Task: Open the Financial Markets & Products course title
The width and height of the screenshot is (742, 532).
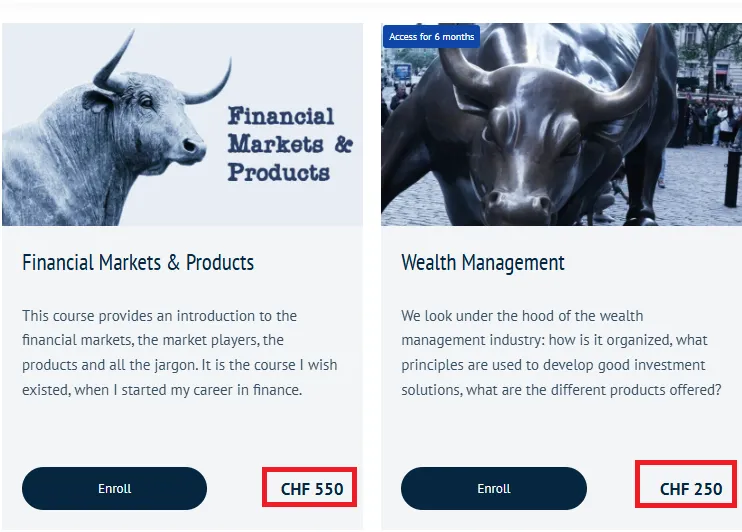Action: pos(138,262)
